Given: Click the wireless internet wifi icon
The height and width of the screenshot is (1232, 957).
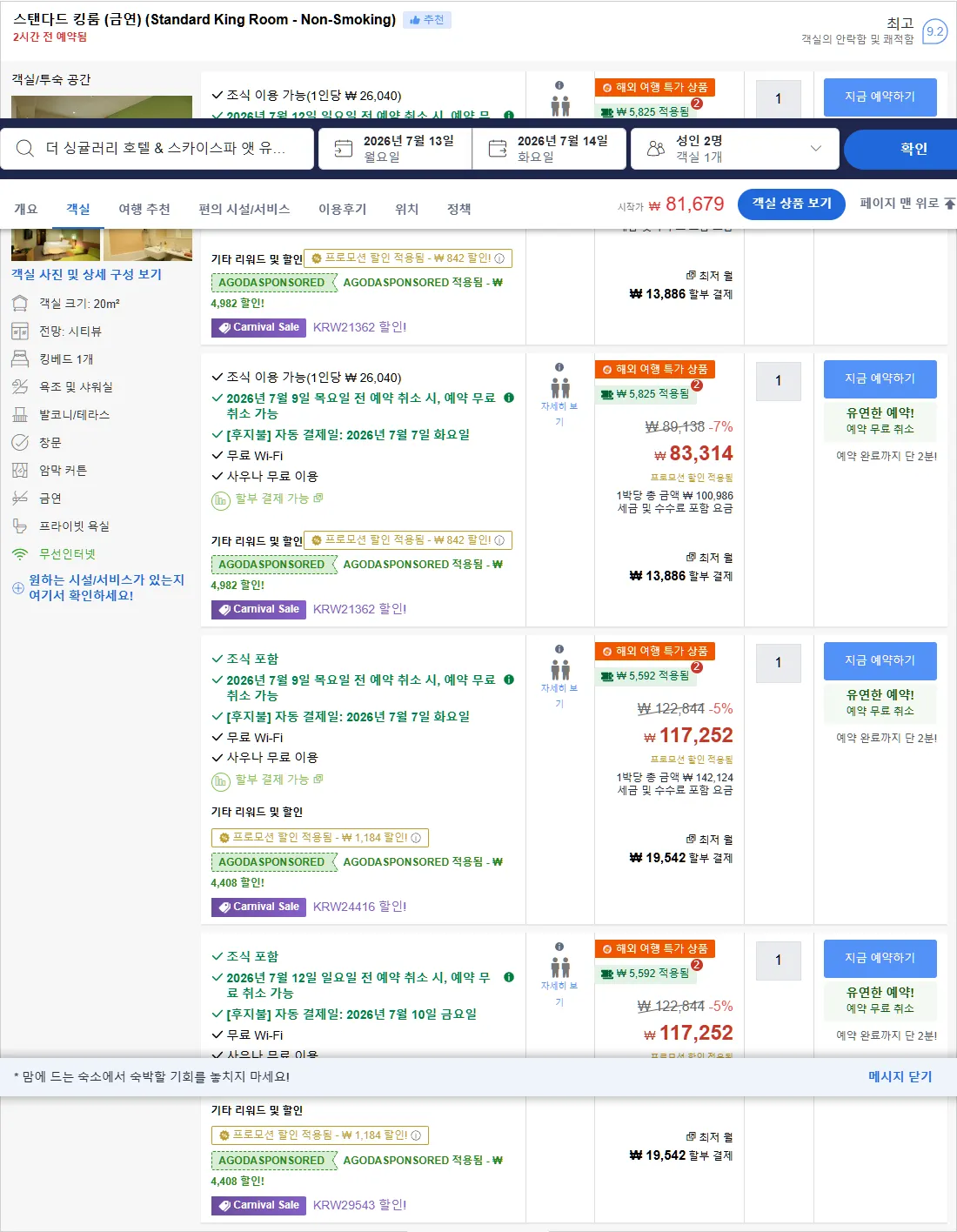Looking at the screenshot, I should pyautogui.click(x=20, y=554).
